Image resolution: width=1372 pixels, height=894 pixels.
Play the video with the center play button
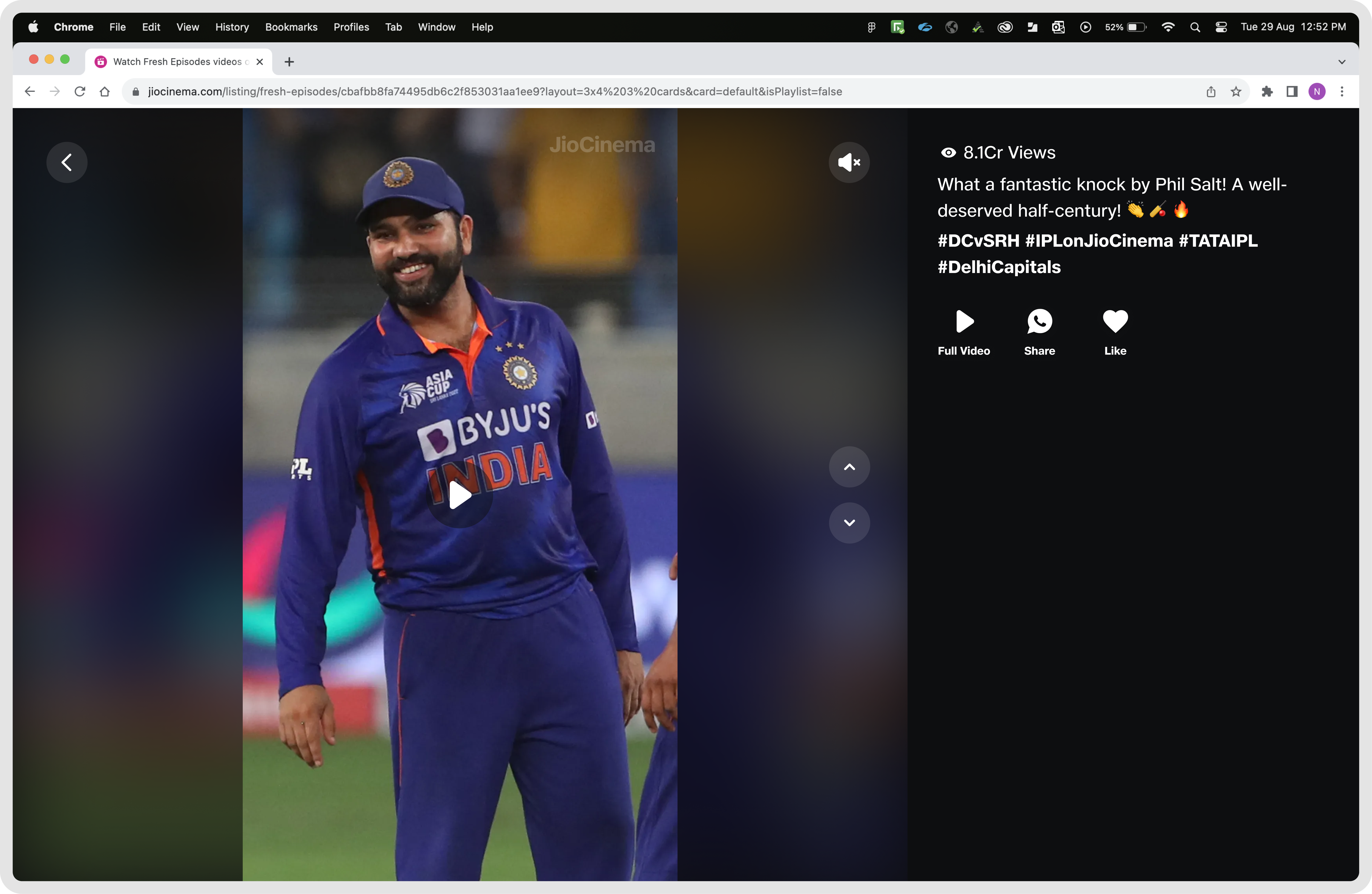(459, 495)
